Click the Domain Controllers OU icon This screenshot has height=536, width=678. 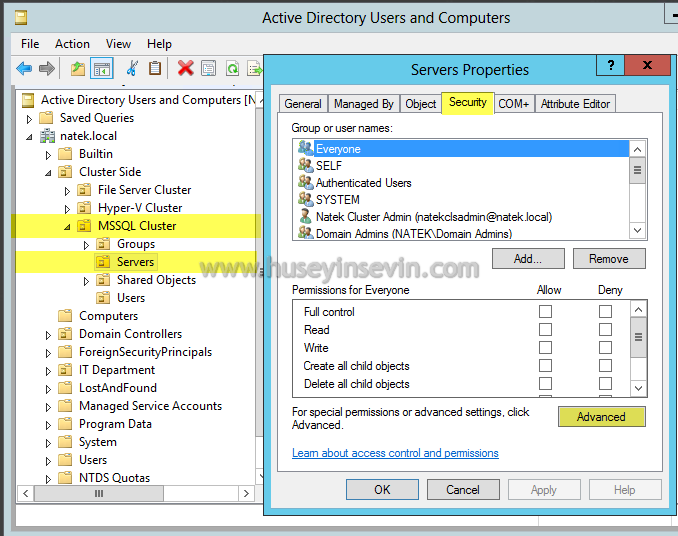[x=65, y=334]
